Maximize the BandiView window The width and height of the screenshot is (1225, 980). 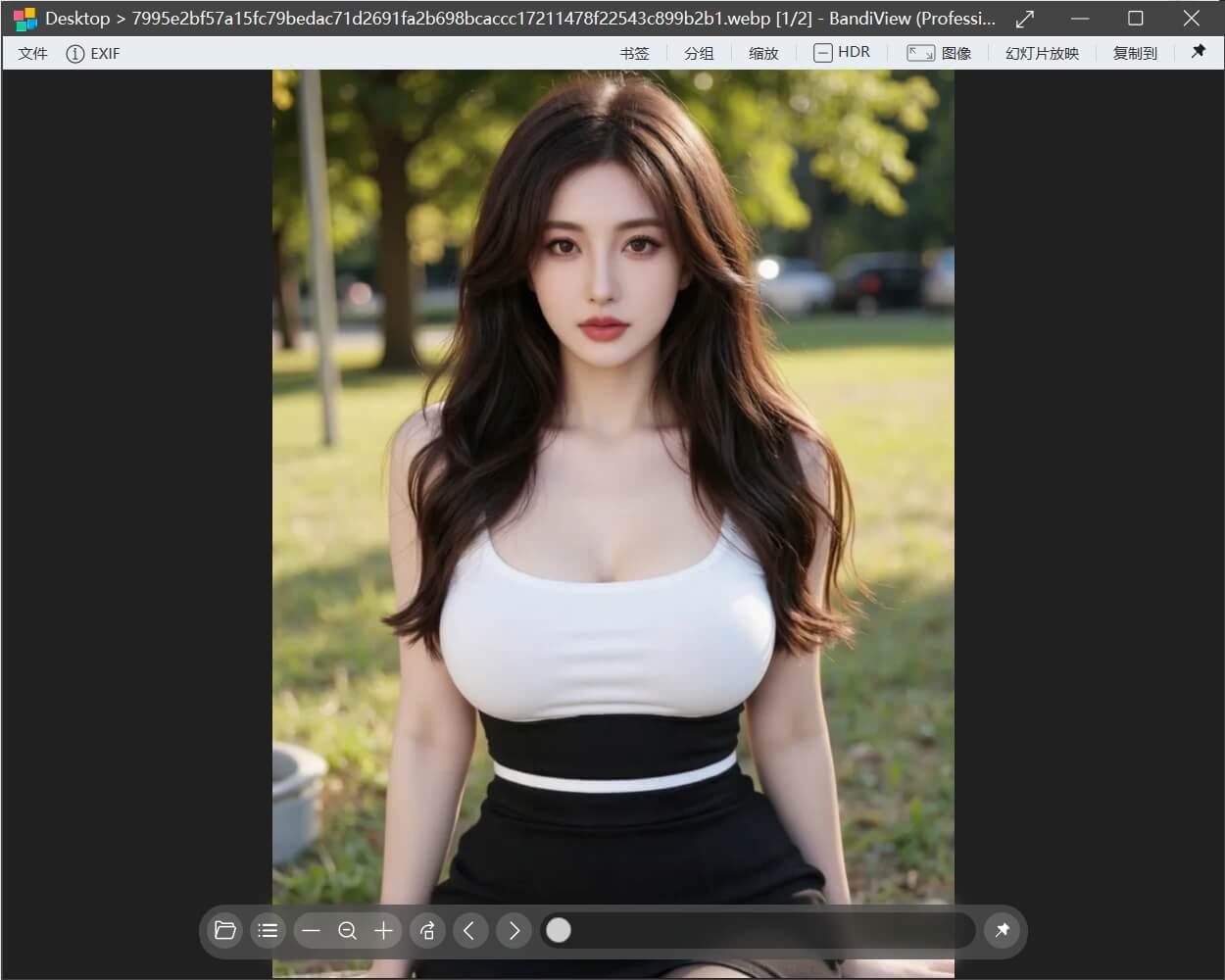[x=1136, y=18]
